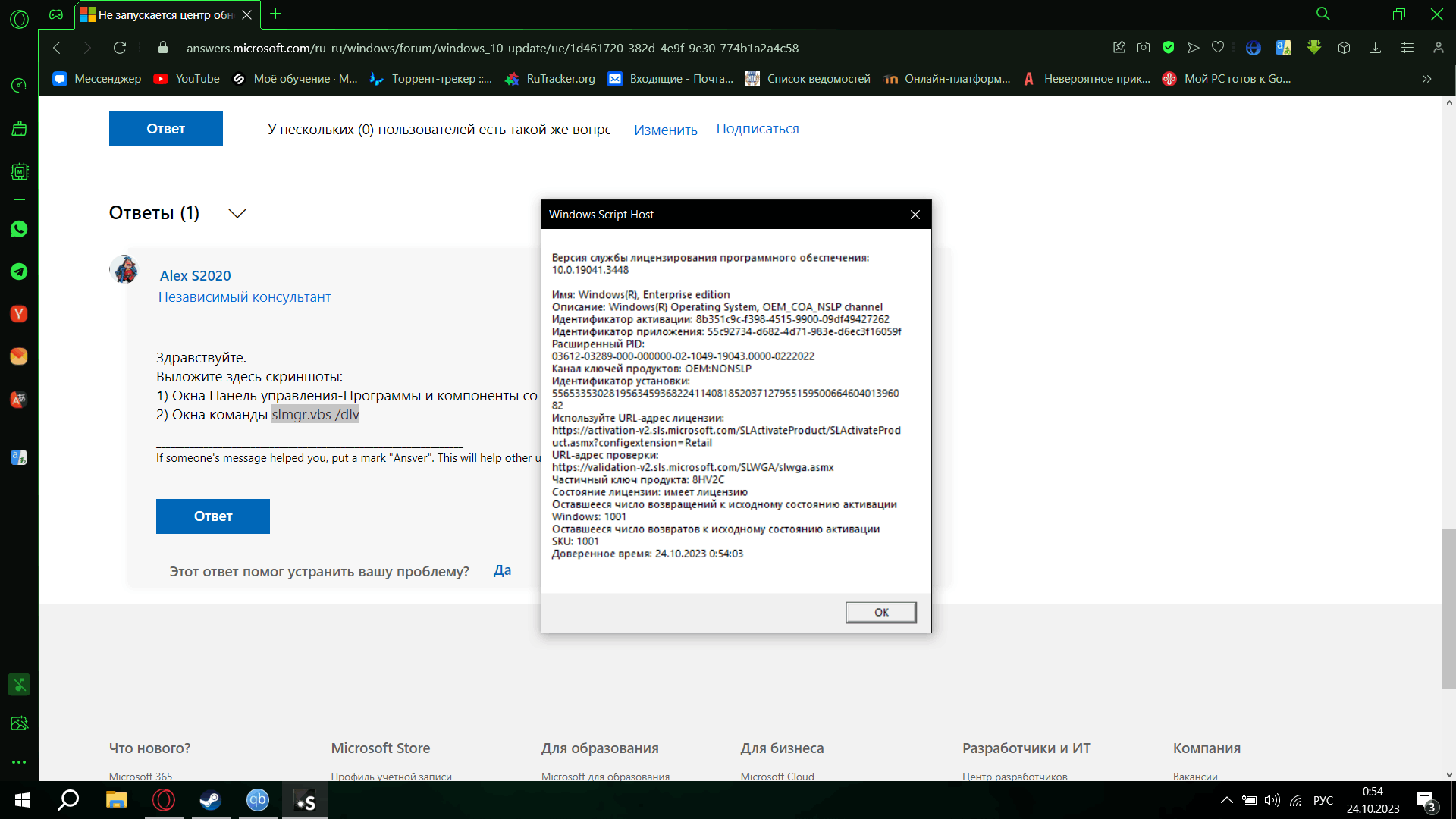Open the translator icon in sidebar
Image resolution: width=1456 pixels, height=819 pixels.
pos(19,457)
